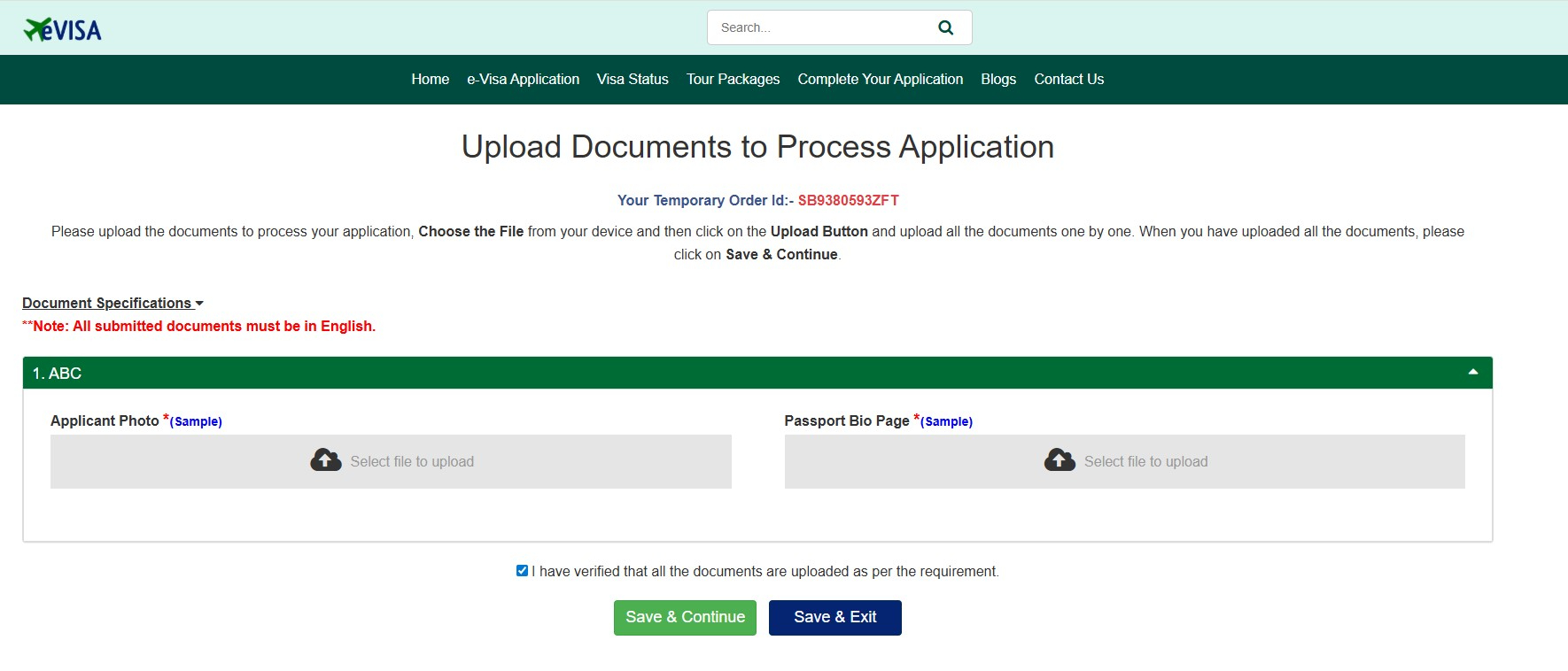The width and height of the screenshot is (1568, 671).
Task: Click the Save & Exit button
Action: (834, 617)
